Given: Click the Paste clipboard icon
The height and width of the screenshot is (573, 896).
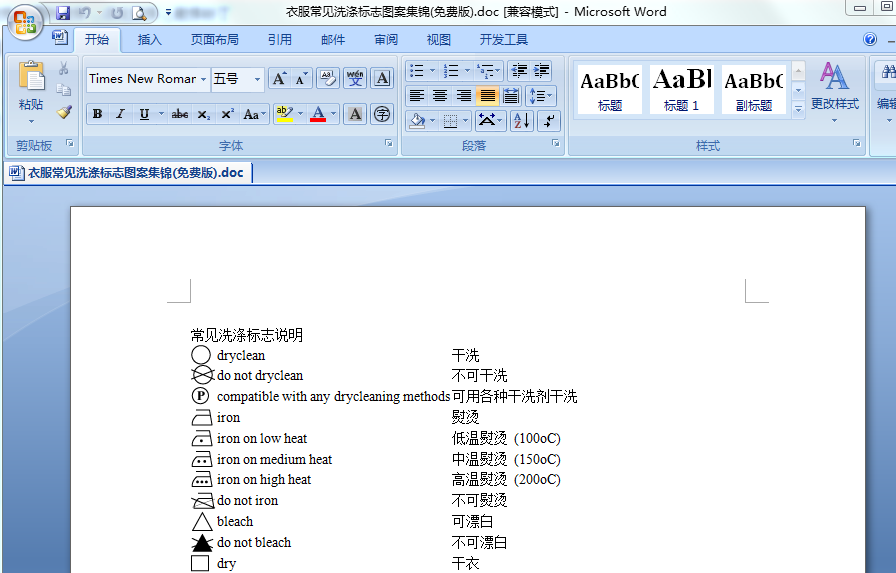Looking at the screenshot, I should pos(31,76).
